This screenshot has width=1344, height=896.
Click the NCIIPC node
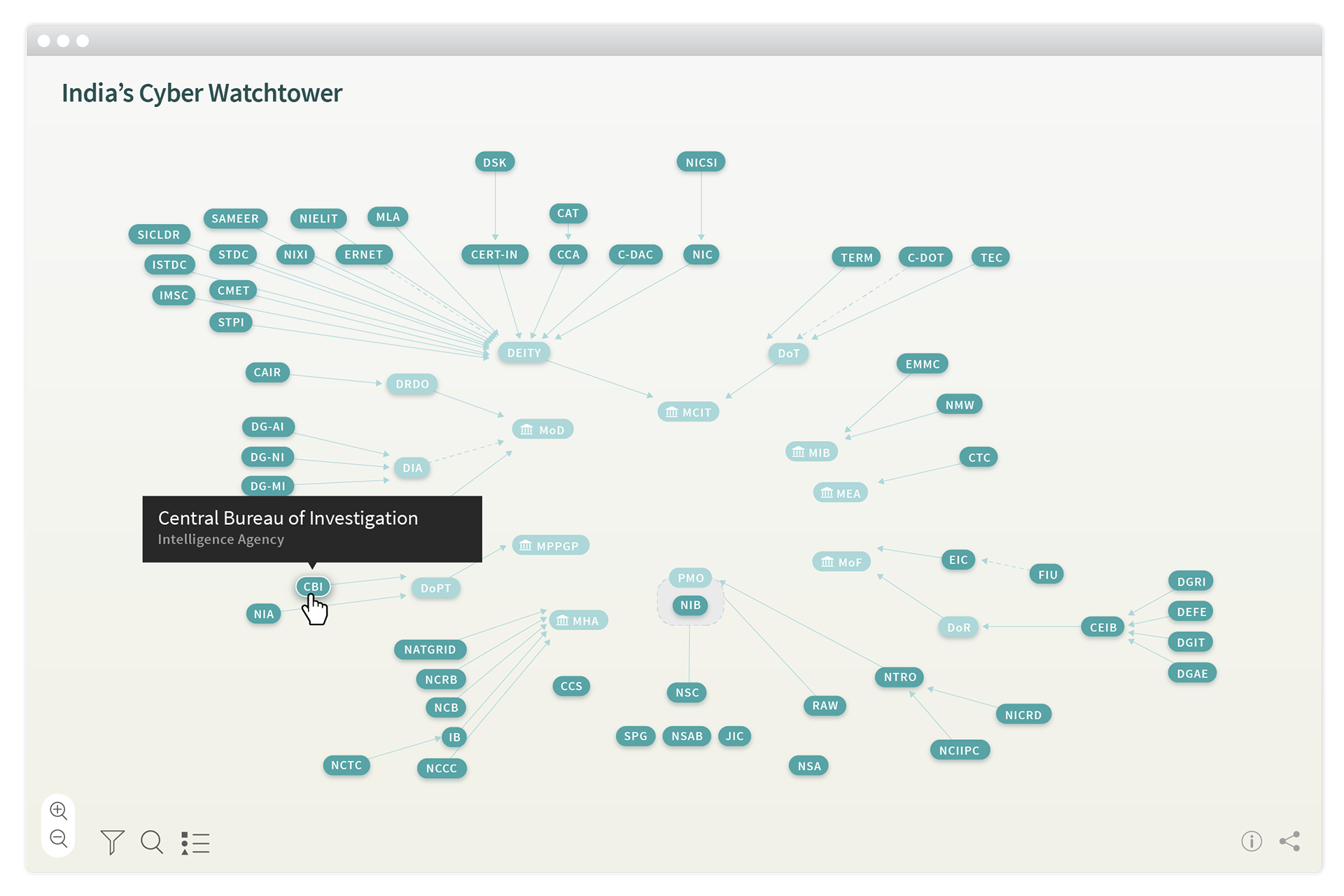tap(960, 750)
